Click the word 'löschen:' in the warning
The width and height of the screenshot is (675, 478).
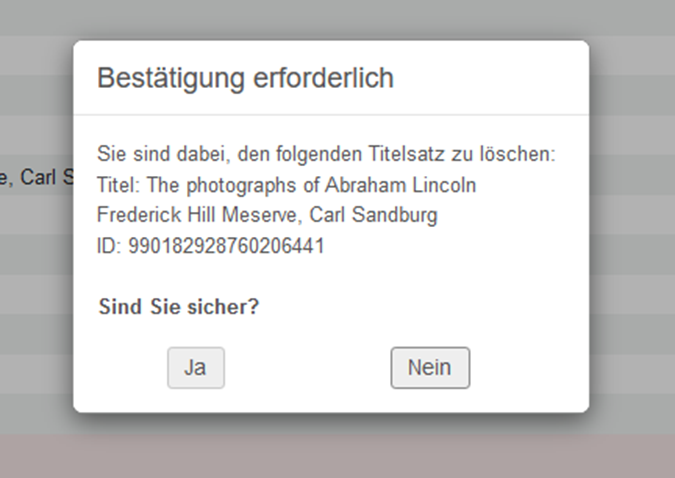coord(523,156)
